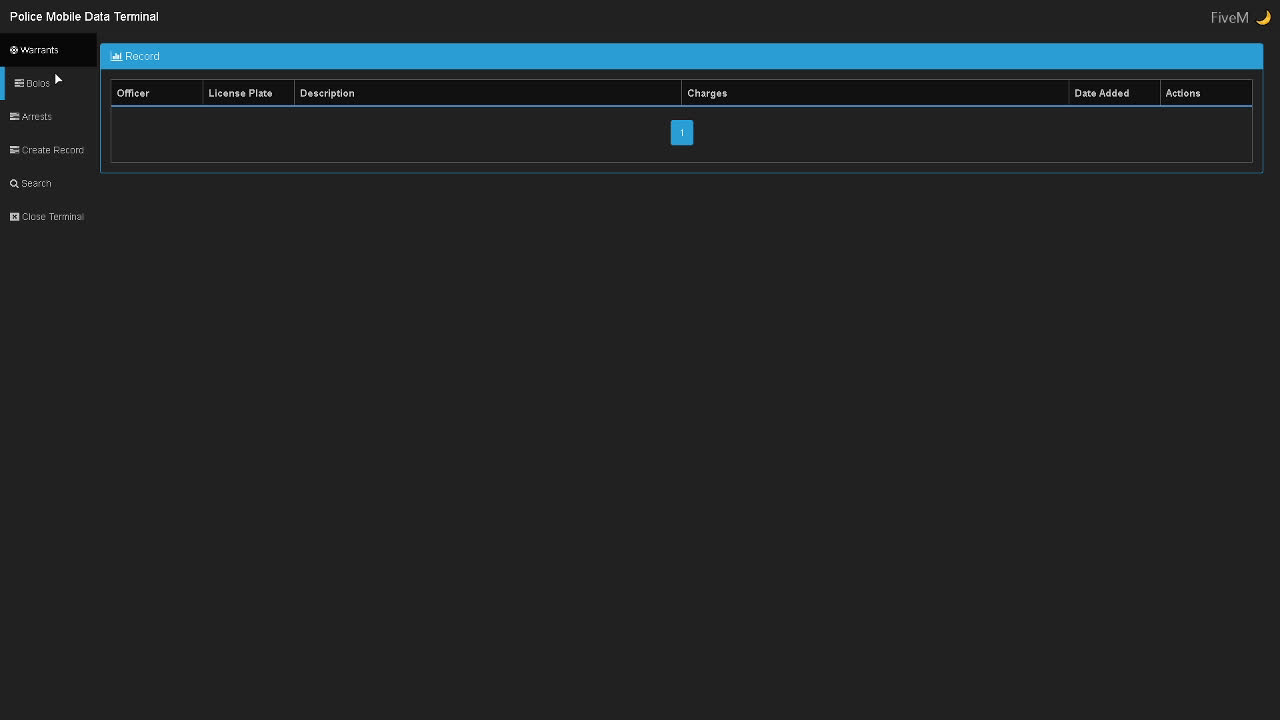Click the License Plate column header
The width and height of the screenshot is (1280, 720).
(240, 92)
